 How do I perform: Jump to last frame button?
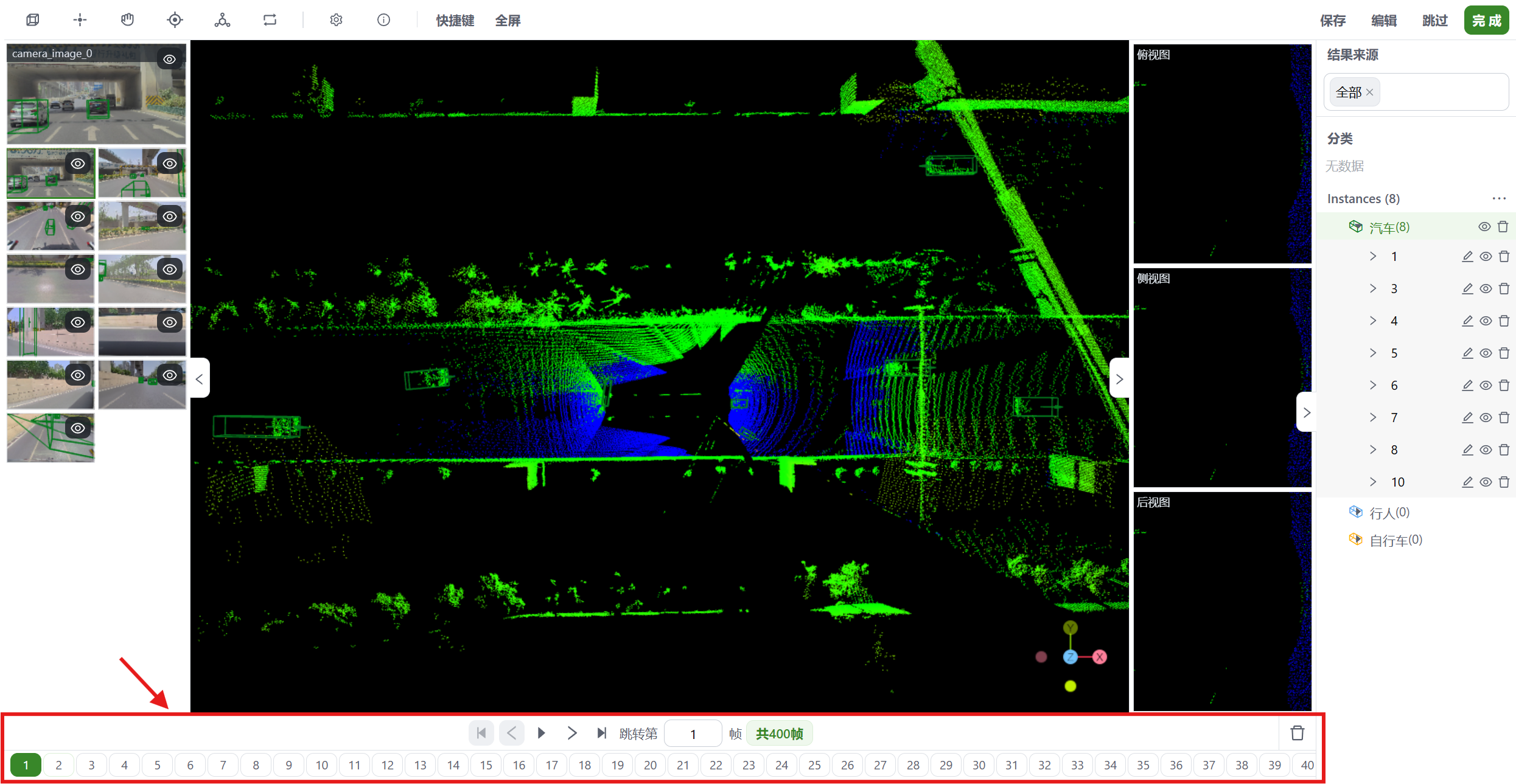[x=601, y=733]
